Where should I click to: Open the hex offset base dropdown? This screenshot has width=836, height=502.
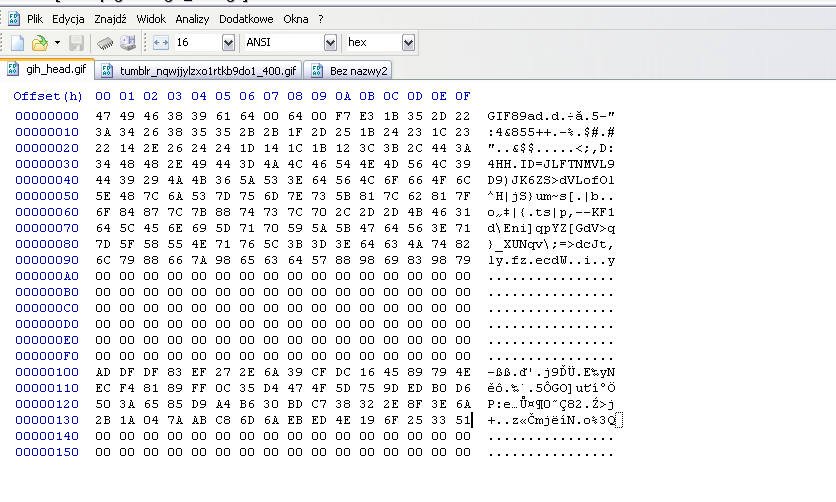[x=408, y=42]
